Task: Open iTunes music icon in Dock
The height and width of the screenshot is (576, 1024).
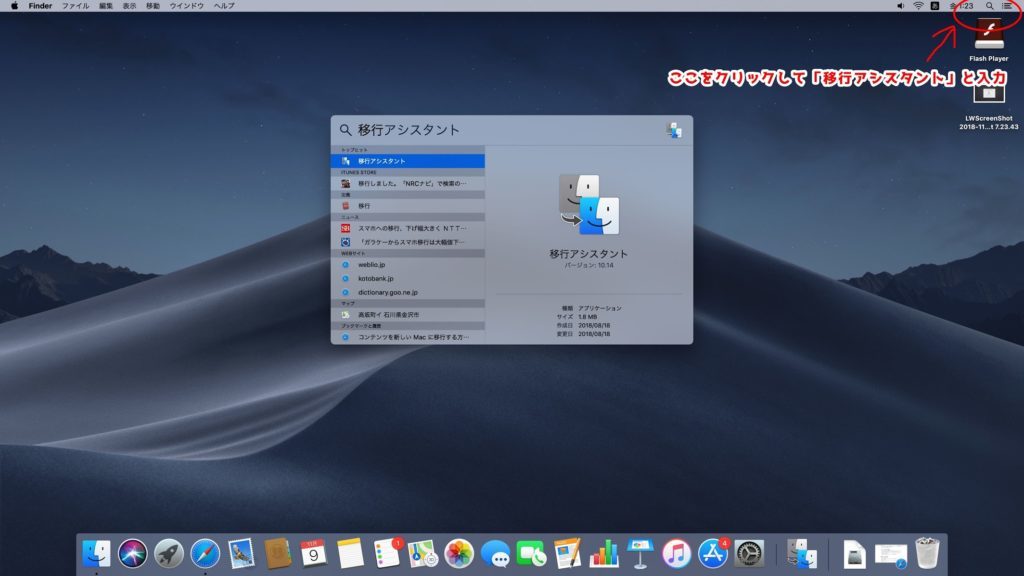Action: [677, 554]
